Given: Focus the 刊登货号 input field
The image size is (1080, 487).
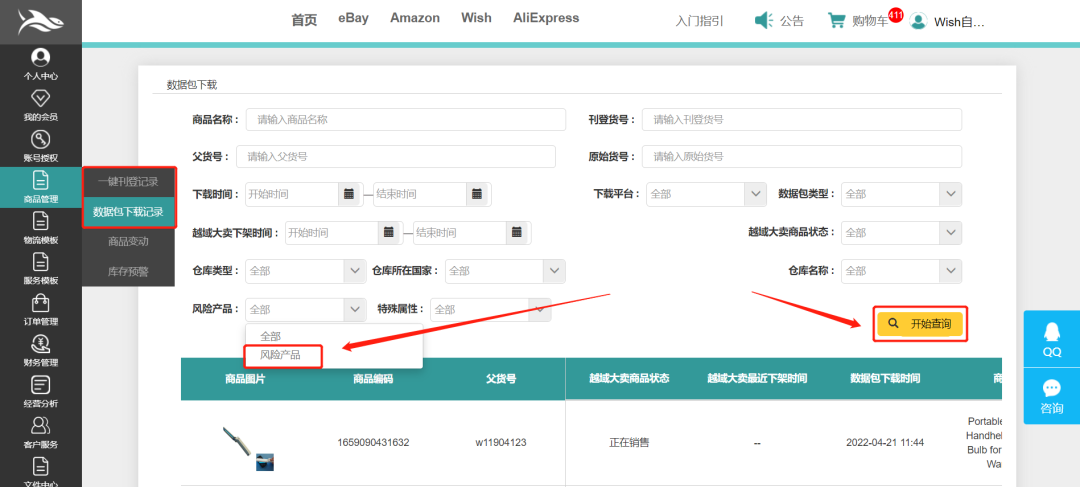Looking at the screenshot, I should tap(802, 119).
